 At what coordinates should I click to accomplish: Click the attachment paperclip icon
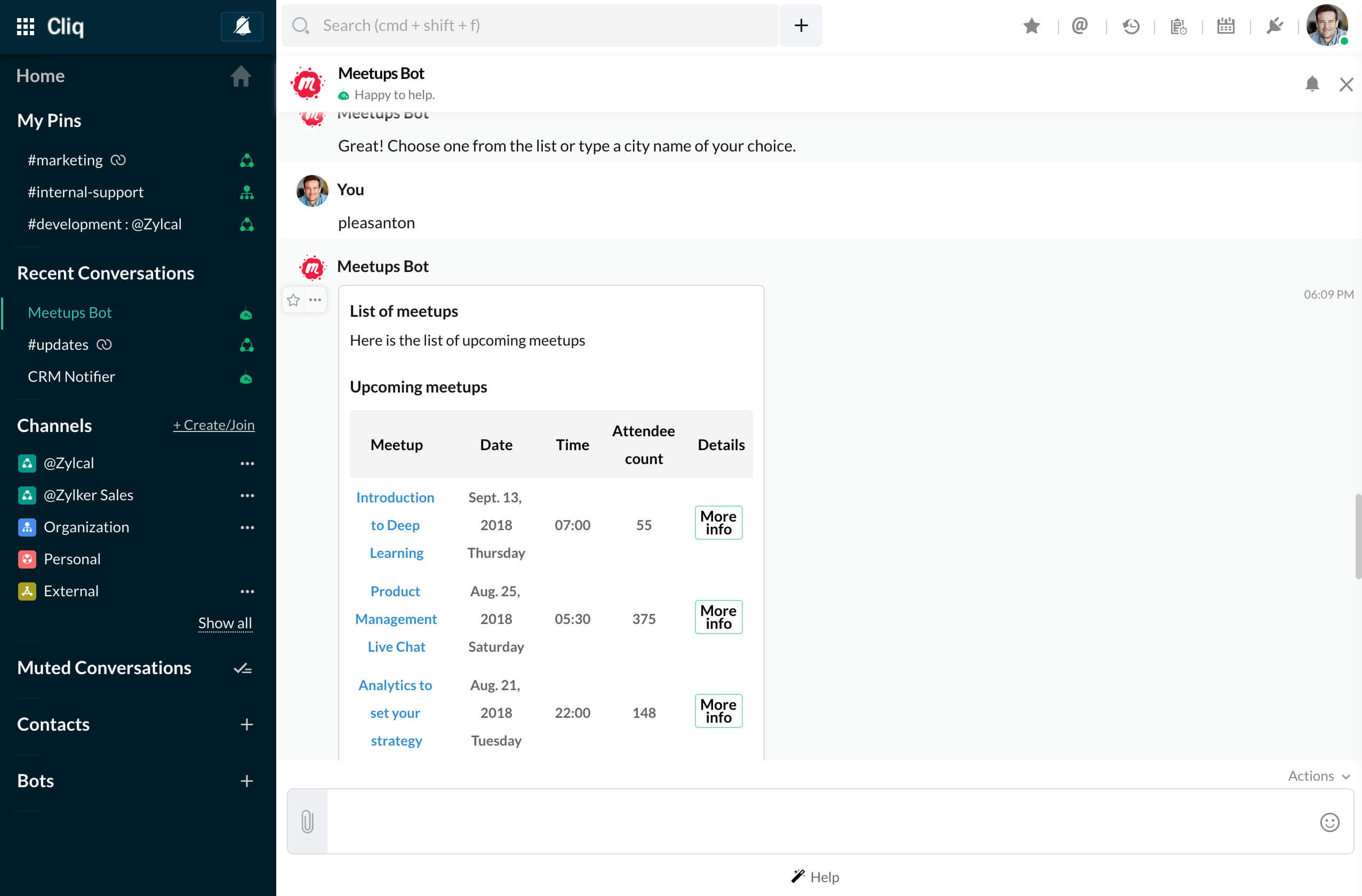[x=307, y=822]
